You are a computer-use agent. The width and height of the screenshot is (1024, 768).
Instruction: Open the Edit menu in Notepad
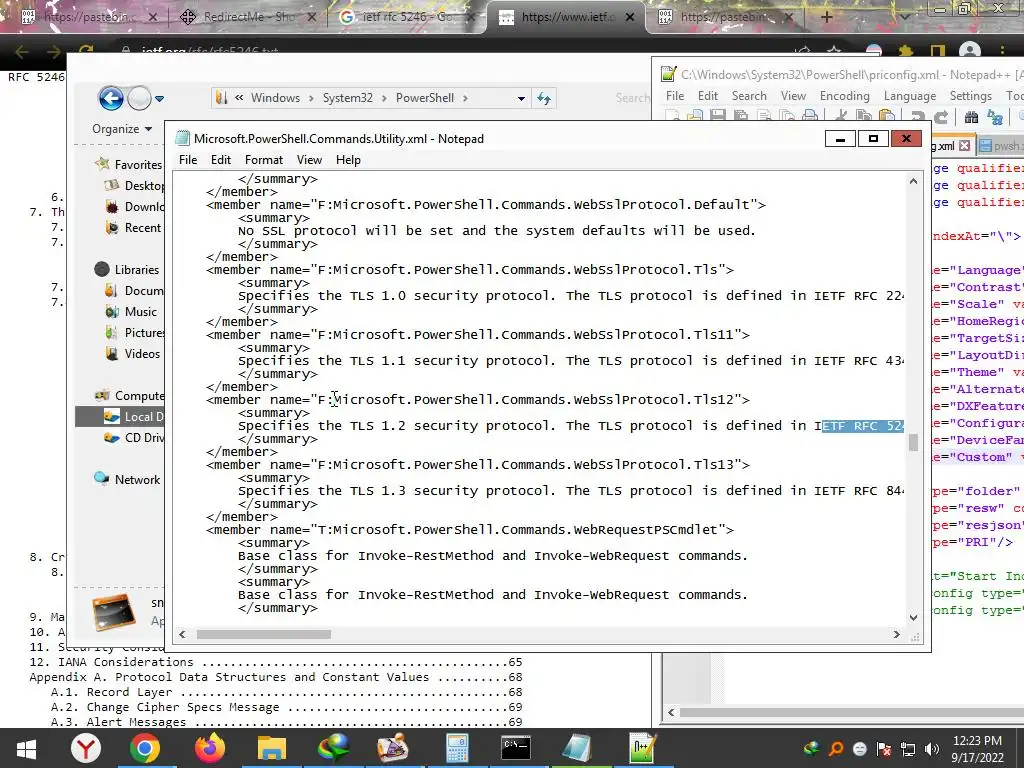click(x=221, y=160)
